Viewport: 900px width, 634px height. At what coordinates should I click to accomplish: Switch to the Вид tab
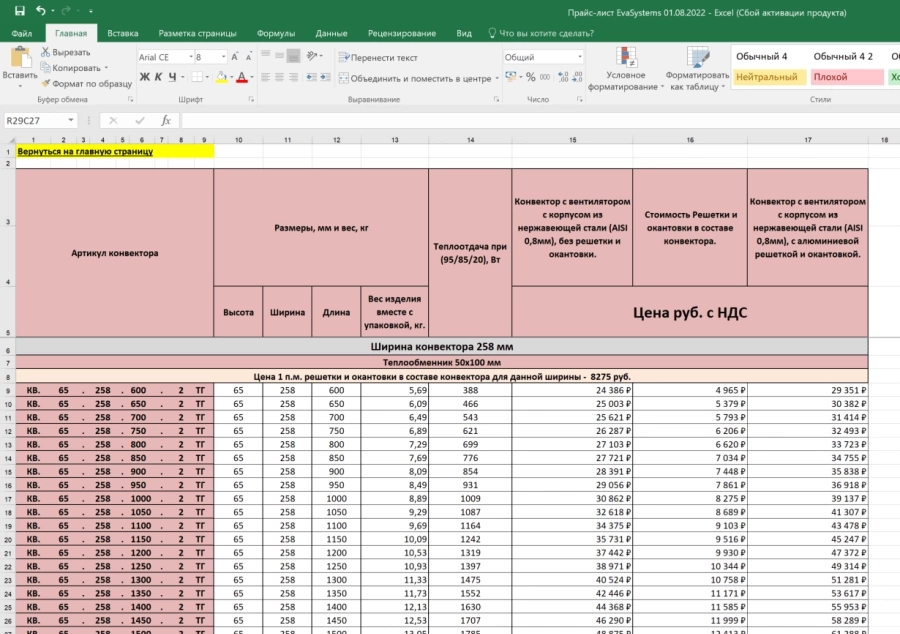(x=464, y=33)
